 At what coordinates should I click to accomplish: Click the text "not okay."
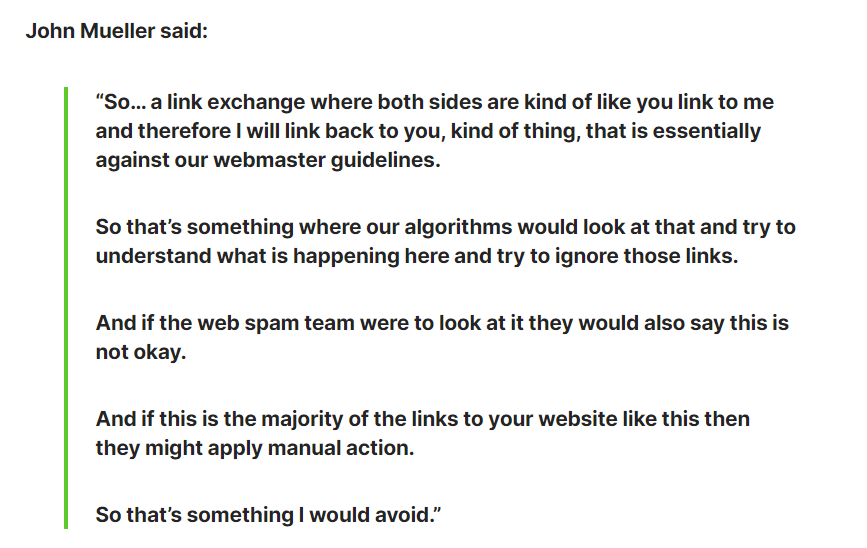141,352
